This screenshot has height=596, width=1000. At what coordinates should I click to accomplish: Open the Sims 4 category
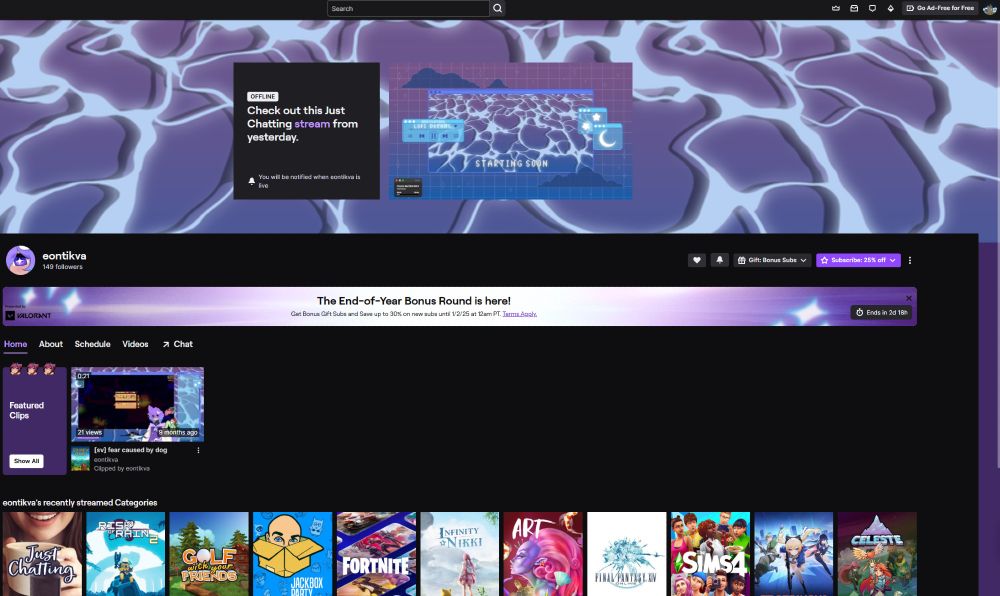710,554
